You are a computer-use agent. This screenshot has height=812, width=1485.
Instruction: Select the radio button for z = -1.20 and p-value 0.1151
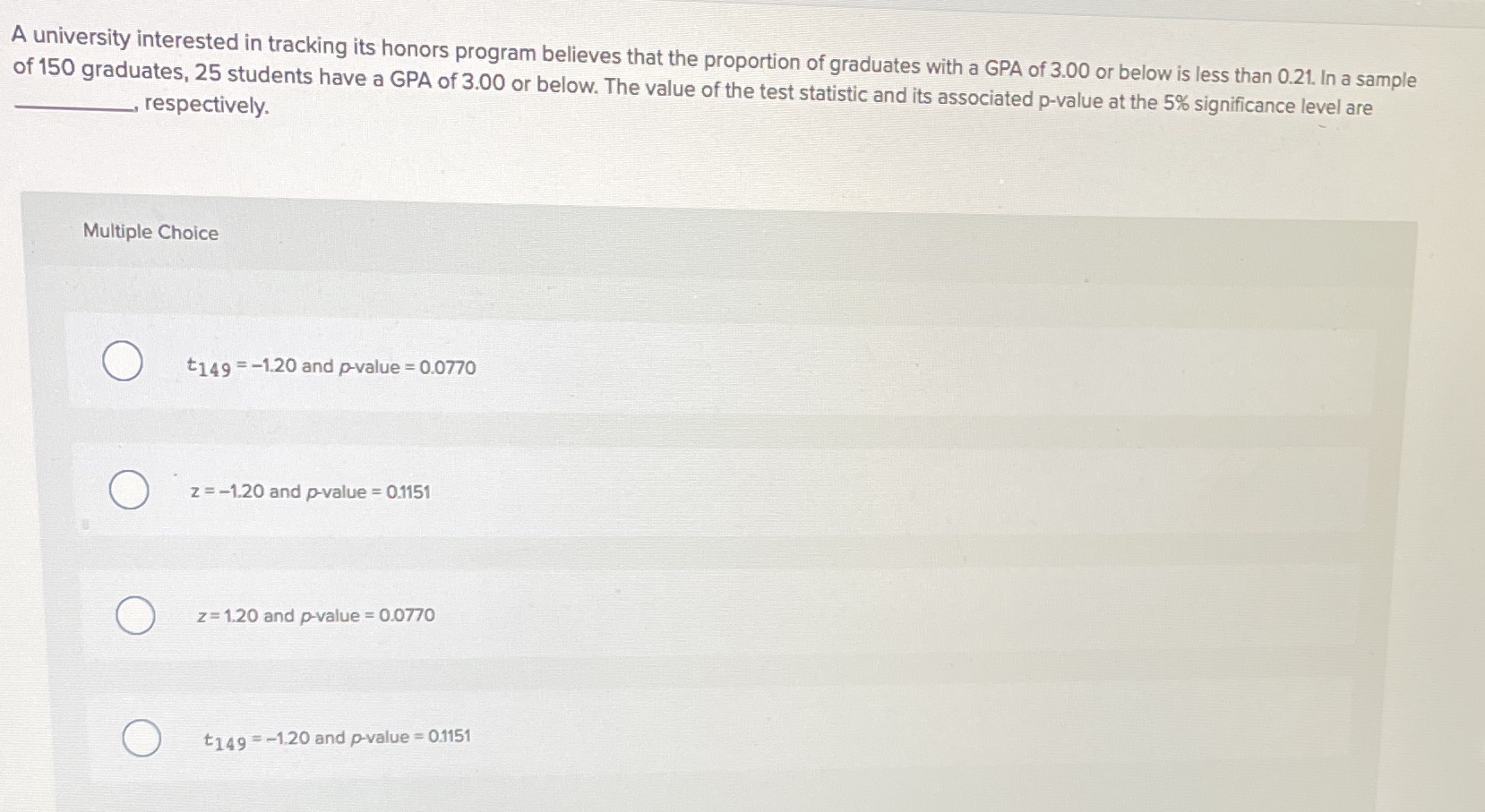[x=128, y=490]
